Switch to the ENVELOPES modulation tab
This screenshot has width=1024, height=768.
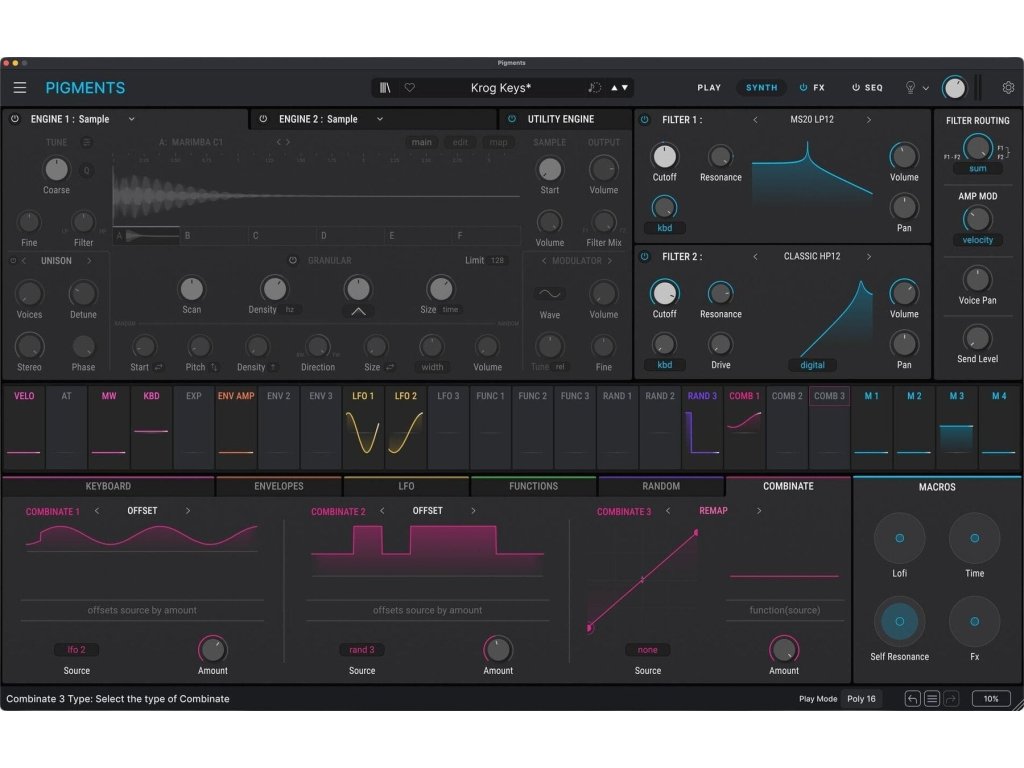pos(279,486)
